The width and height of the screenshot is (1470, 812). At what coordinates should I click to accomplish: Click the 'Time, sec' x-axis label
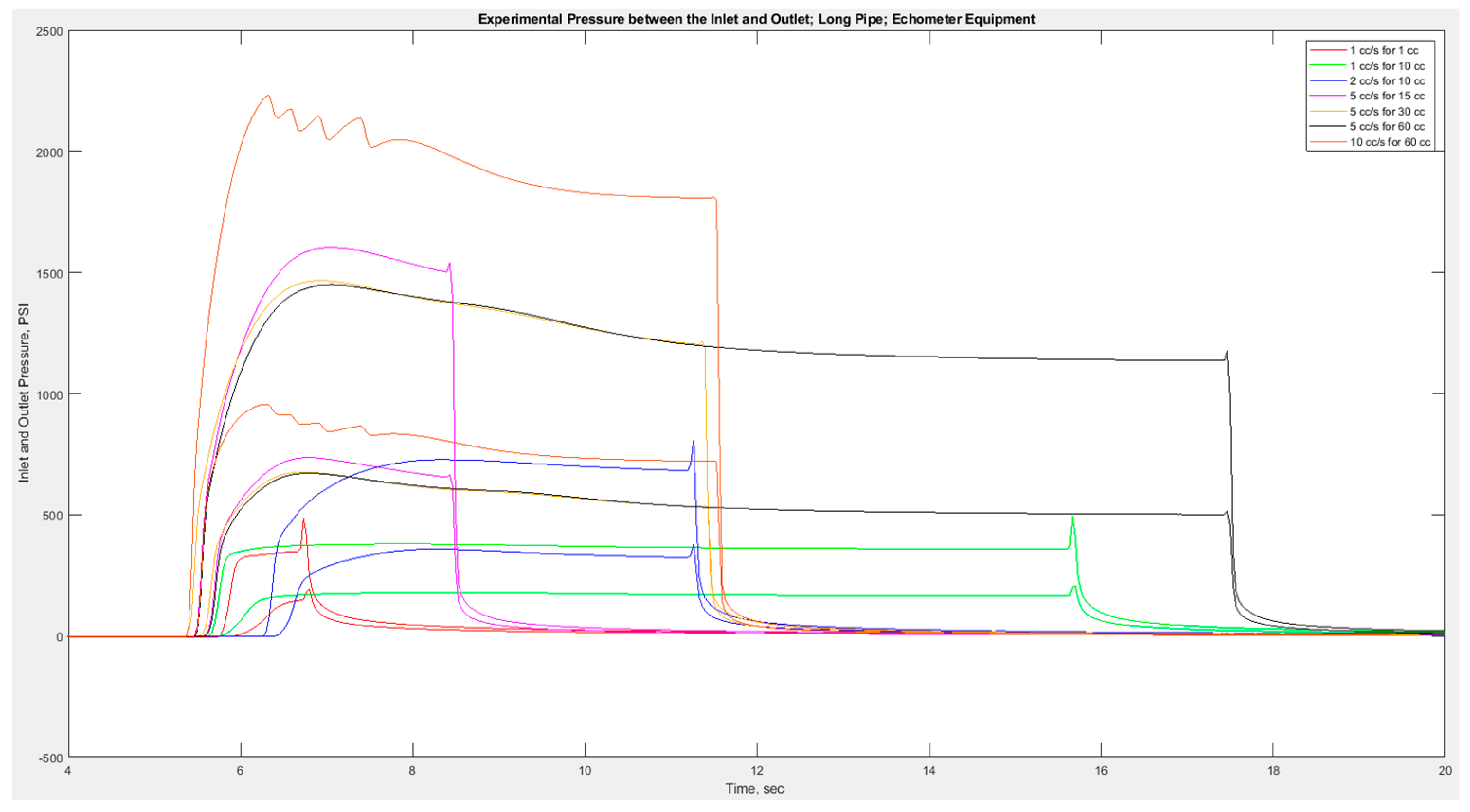[754, 789]
